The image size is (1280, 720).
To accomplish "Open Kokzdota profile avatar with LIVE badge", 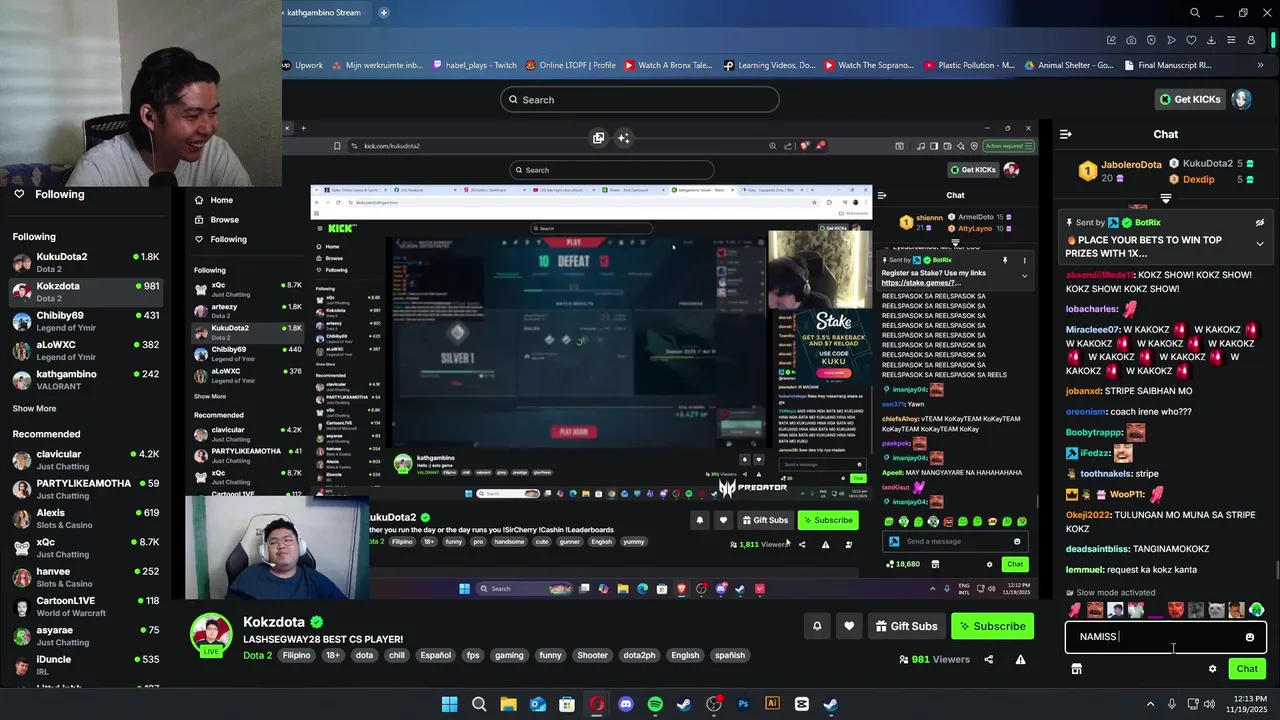I will 212,635.
